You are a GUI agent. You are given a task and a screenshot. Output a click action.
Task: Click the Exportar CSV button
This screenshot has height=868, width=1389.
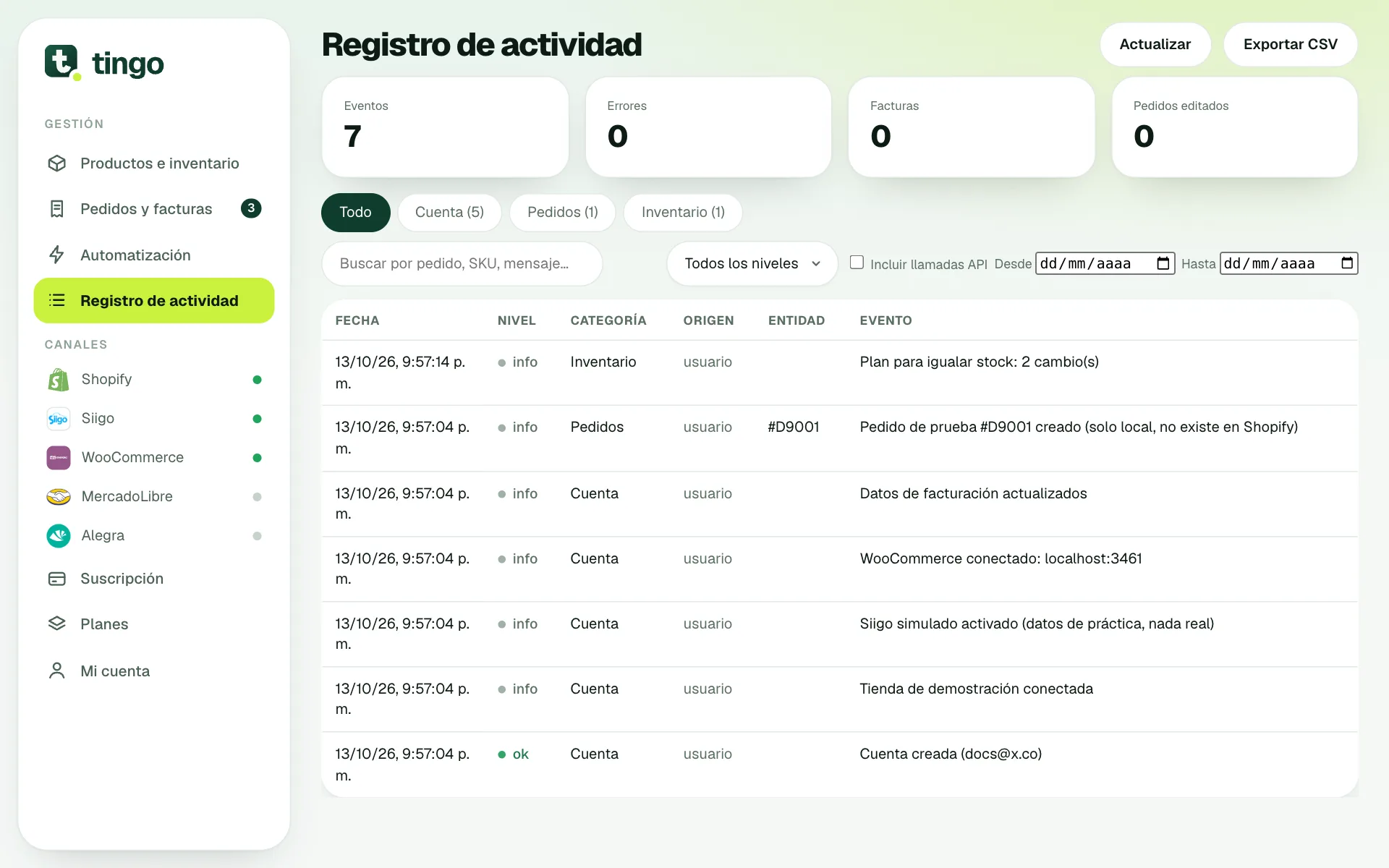pos(1290,44)
